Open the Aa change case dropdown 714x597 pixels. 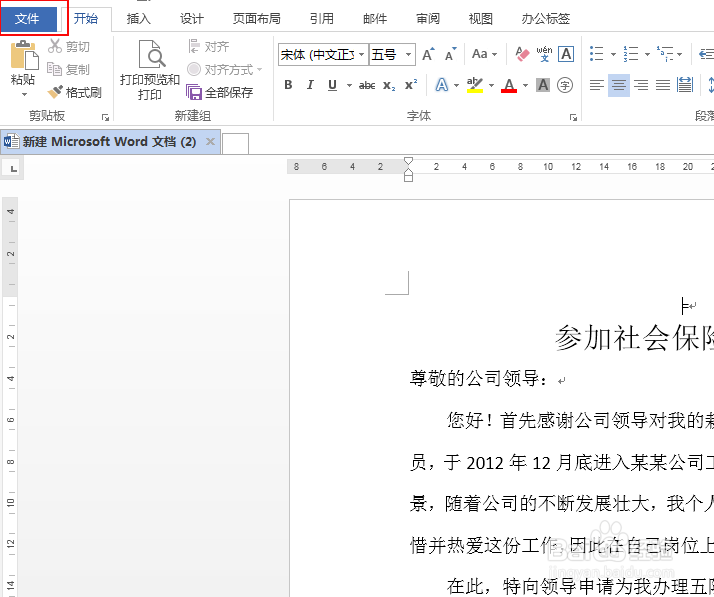(484, 54)
